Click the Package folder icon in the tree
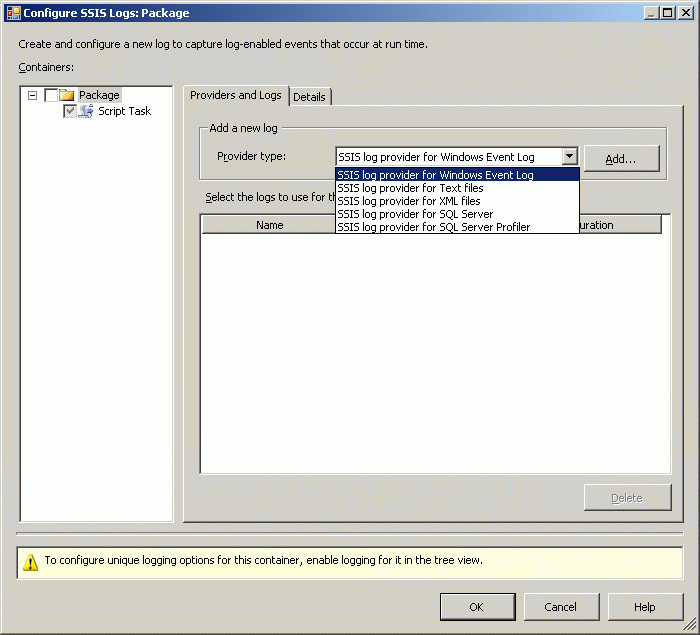Screen dimensions: 700x635 coord(67,95)
